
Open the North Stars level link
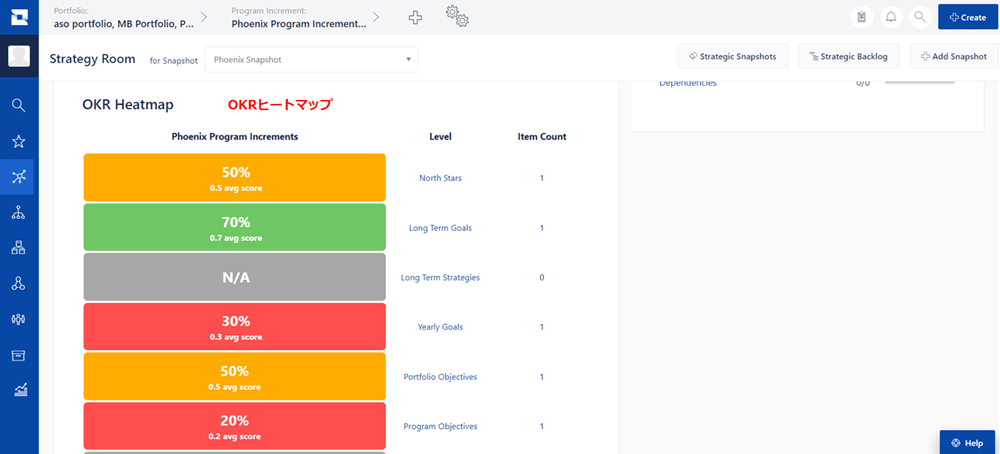[x=440, y=178]
